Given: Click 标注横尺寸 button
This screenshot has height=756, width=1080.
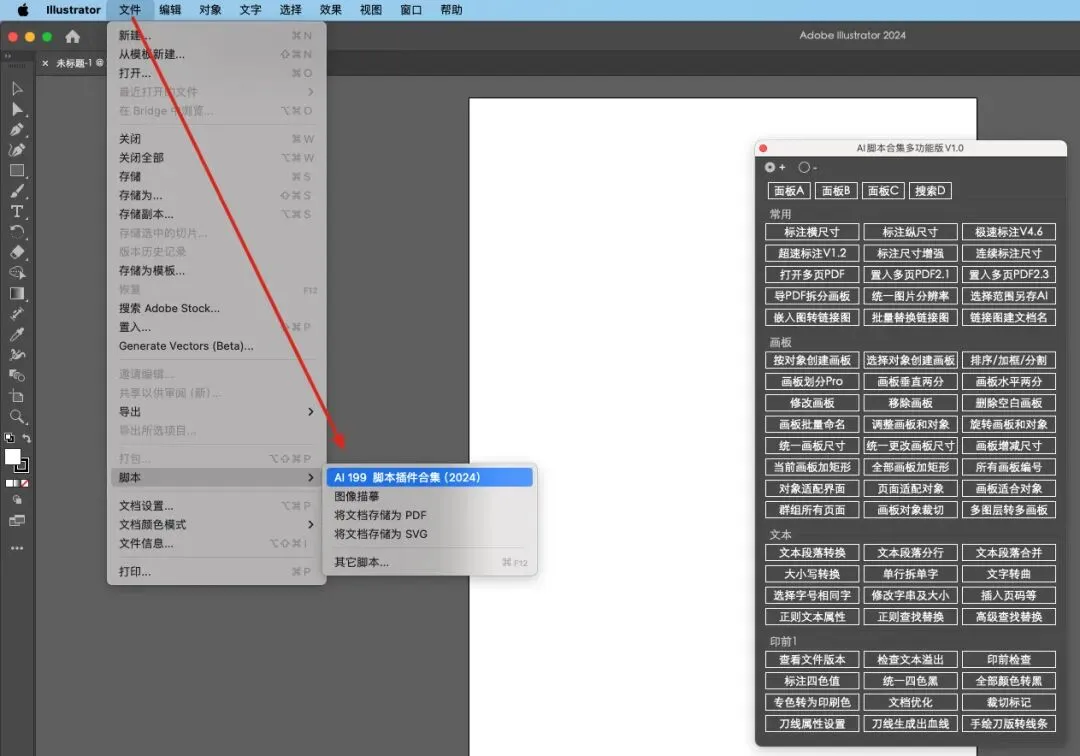Looking at the screenshot, I should click(x=812, y=232).
